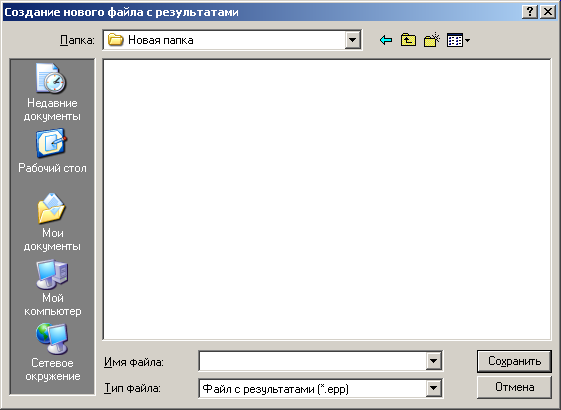Click the question mark help button
Viewport: 561px width, 410px height.
pyautogui.click(x=530, y=12)
